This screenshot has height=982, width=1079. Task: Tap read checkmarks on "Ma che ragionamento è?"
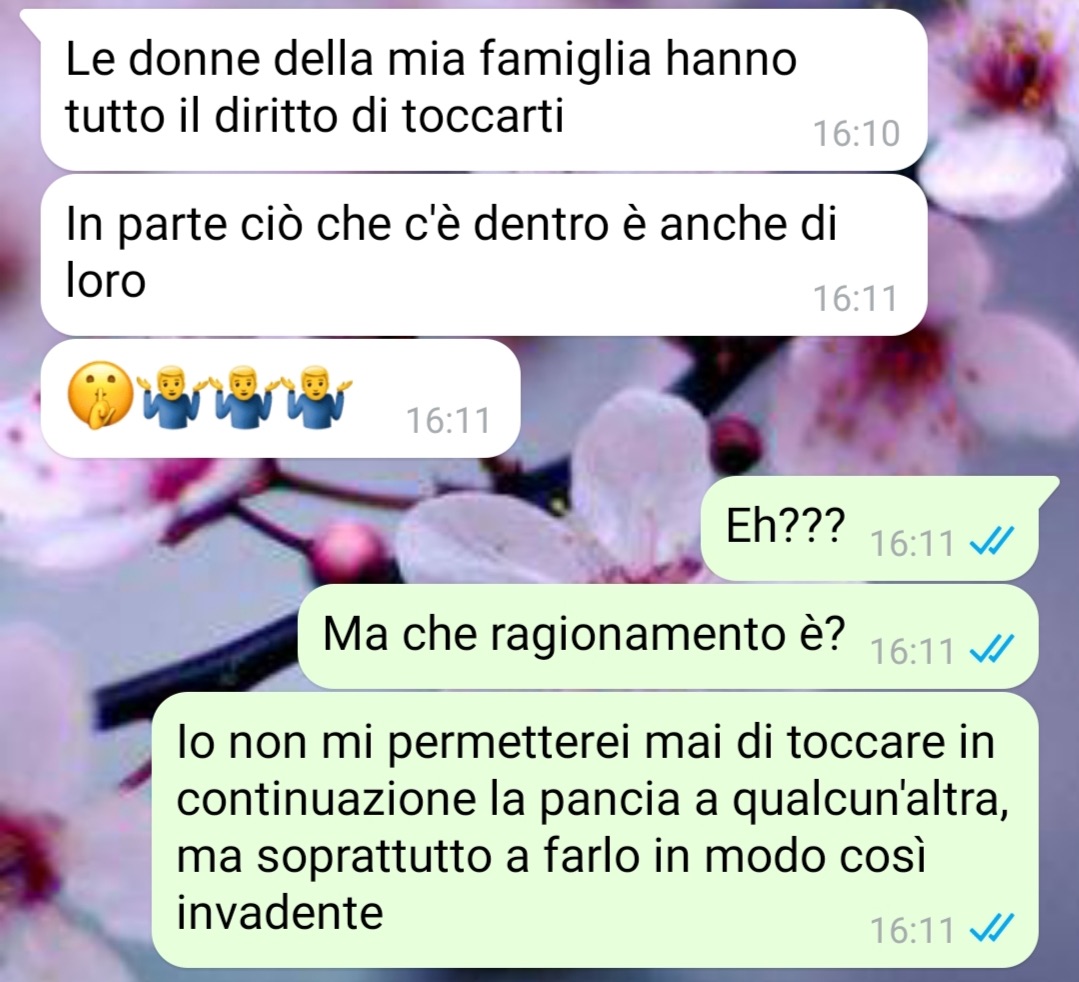coord(991,648)
